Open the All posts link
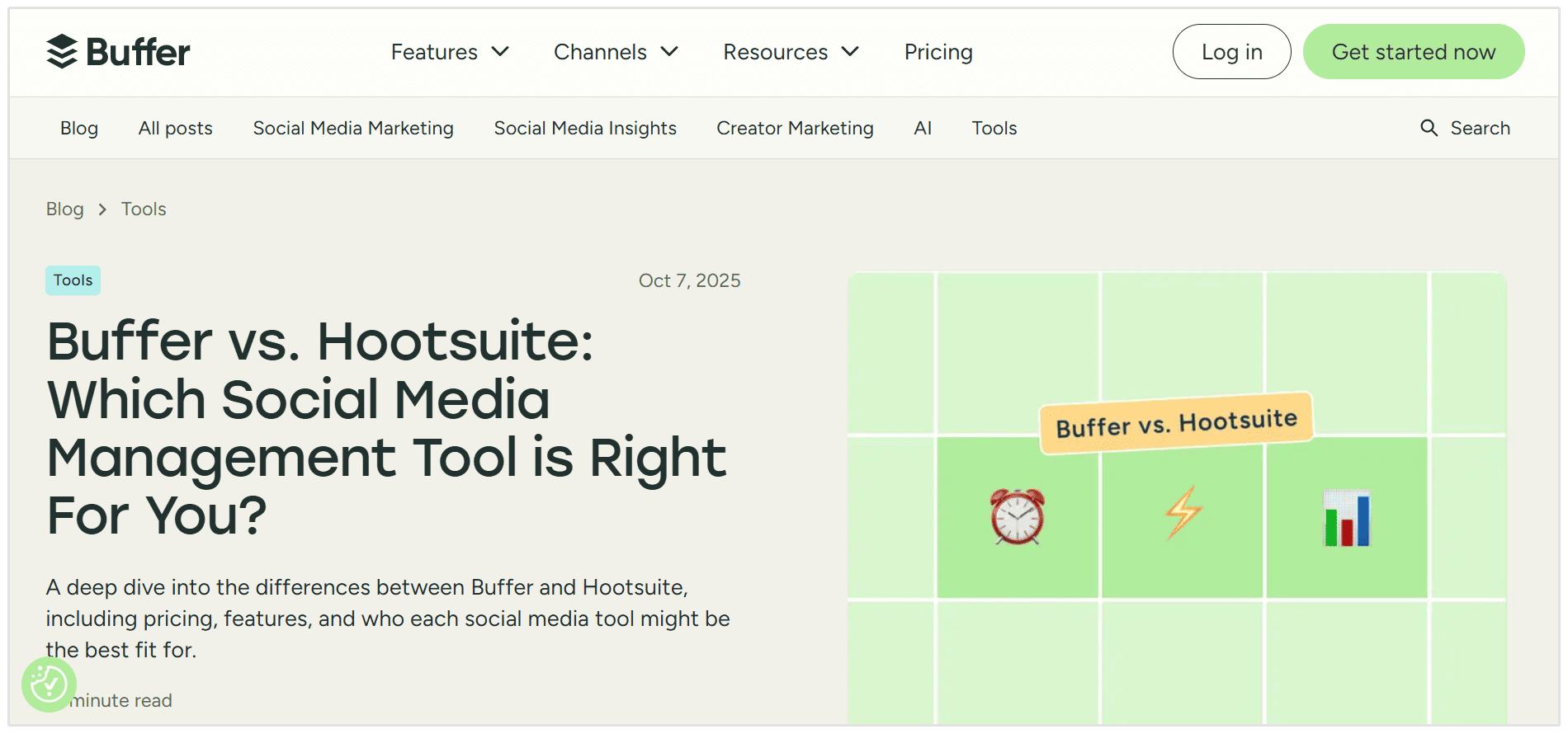Viewport: 1568px width, 734px height. click(x=176, y=128)
